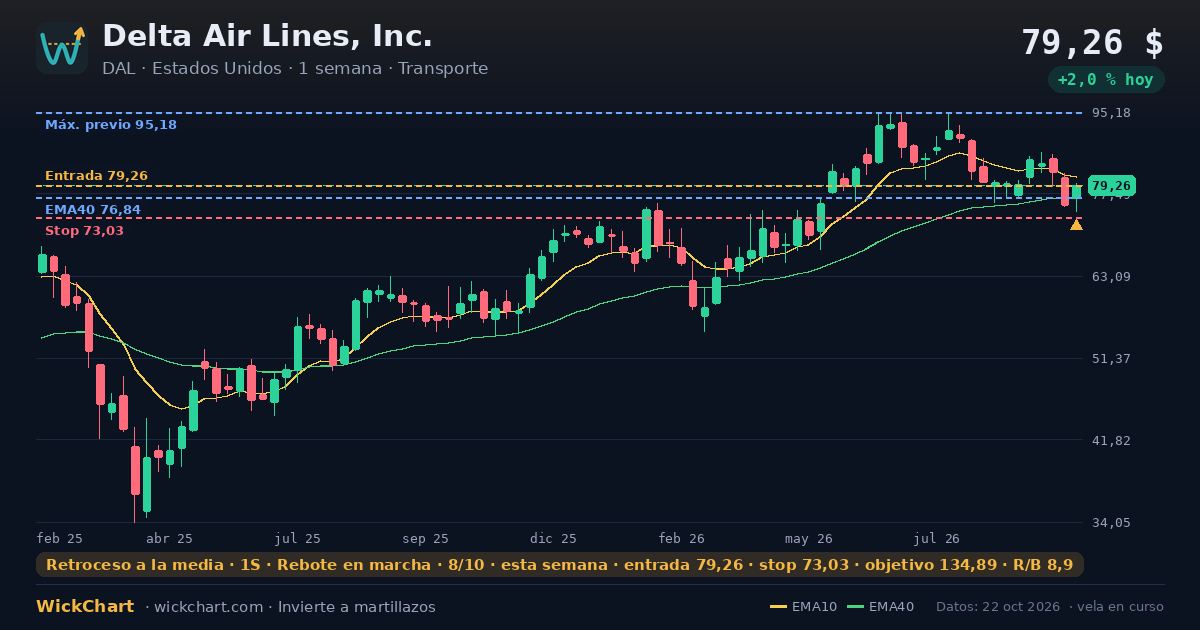Click the 51,37 price axis value
The height and width of the screenshot is (630, 1200).
click(x=1110, y=359)
